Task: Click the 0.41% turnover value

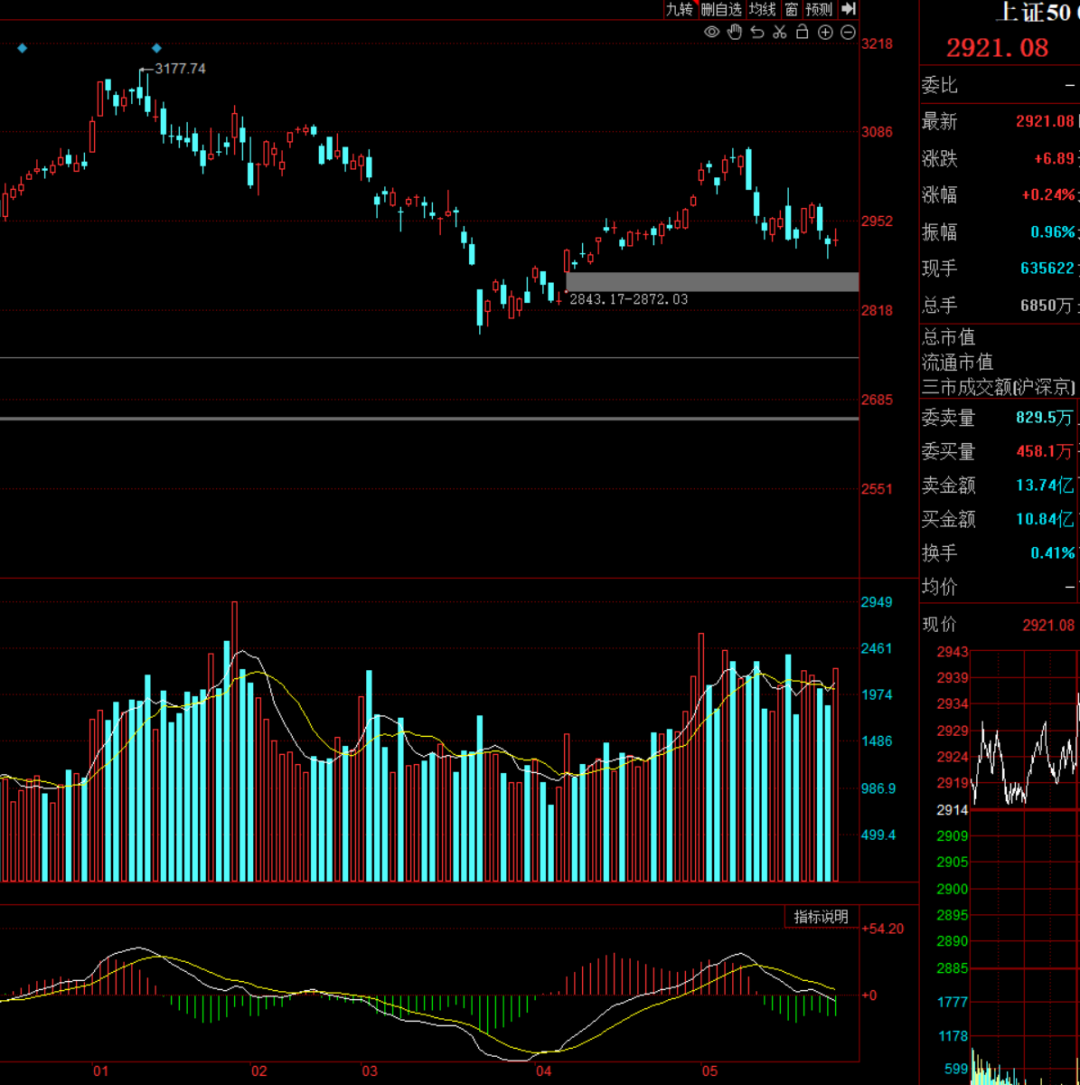Action: [x=1053, y=553]
